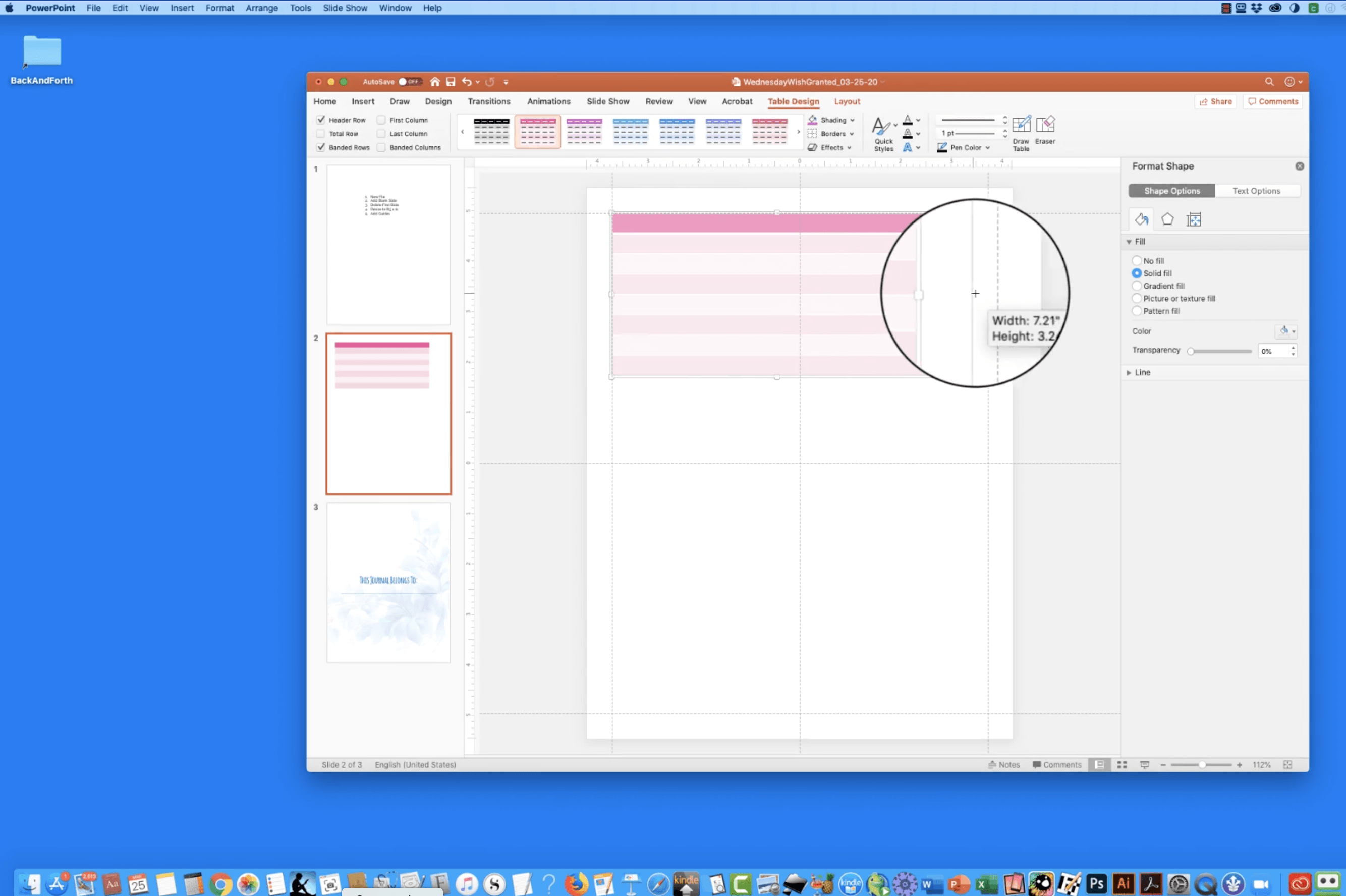Open the Size & Properties tab icon
Viewport: 1346px width, 896px height.
coord(1194,219)
